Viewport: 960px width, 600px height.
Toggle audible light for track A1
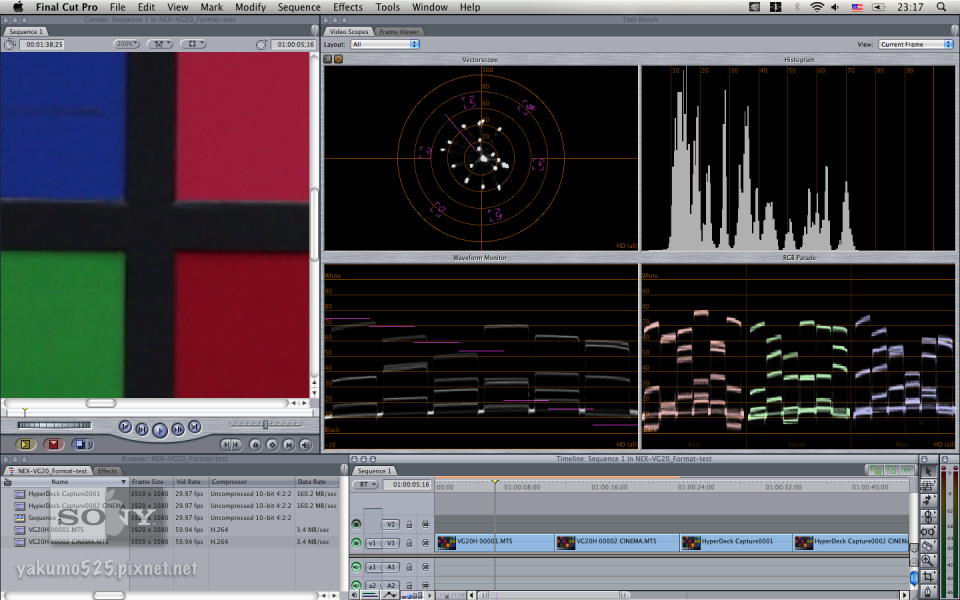coord(356,566)
